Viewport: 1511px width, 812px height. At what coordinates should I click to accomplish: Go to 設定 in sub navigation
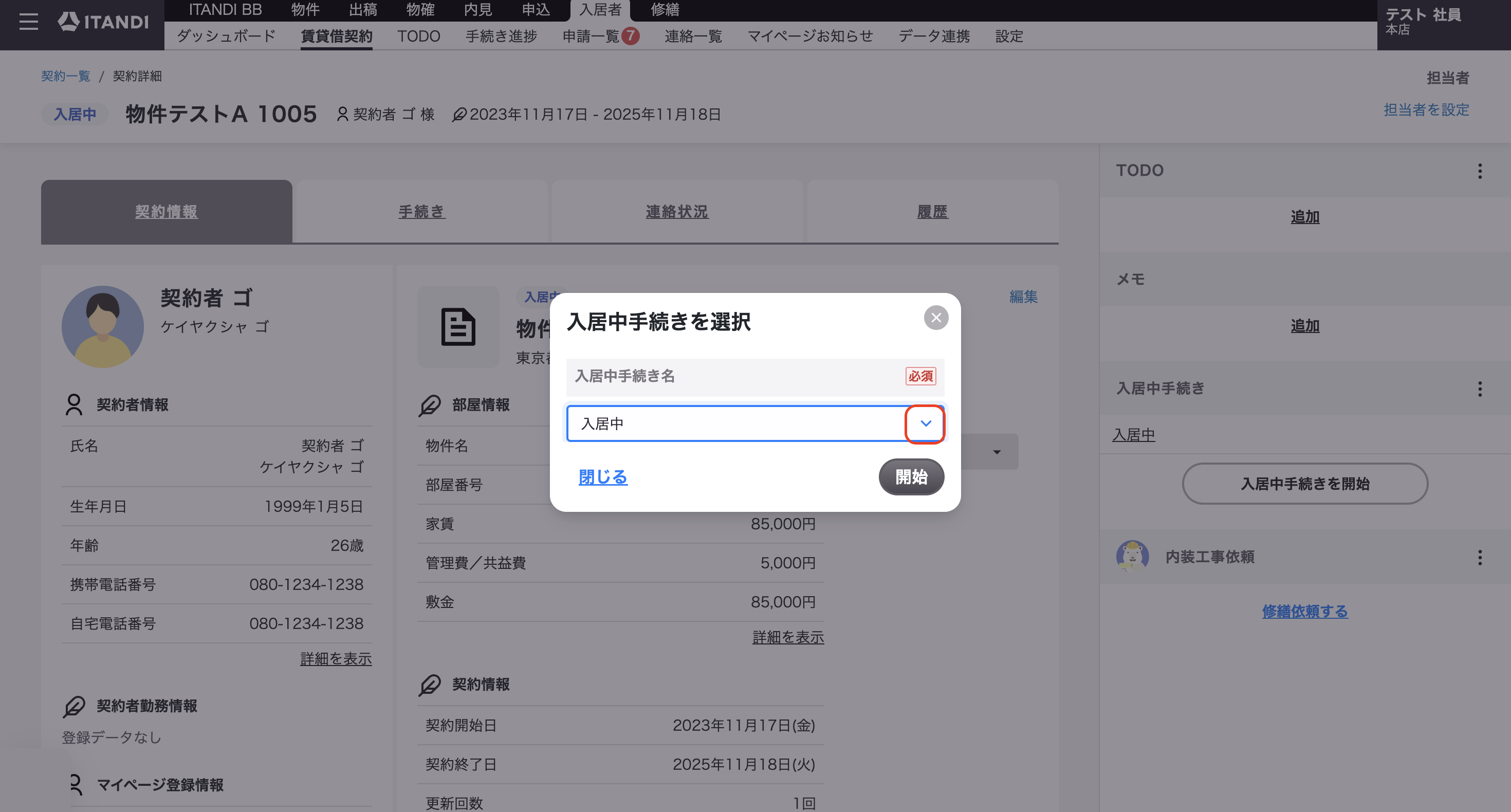tap(1009, 36)
